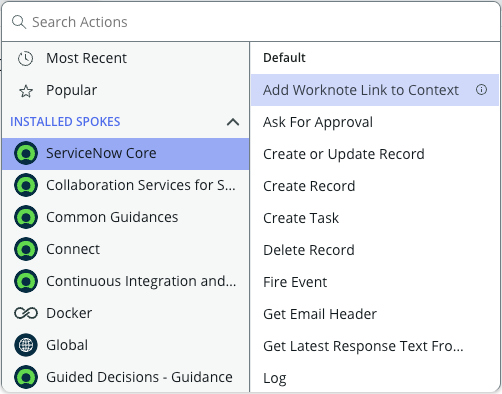Select Collaboration Services for S... spoke
The width and height of the screenshot is (502, 394).
click(126, 186)
